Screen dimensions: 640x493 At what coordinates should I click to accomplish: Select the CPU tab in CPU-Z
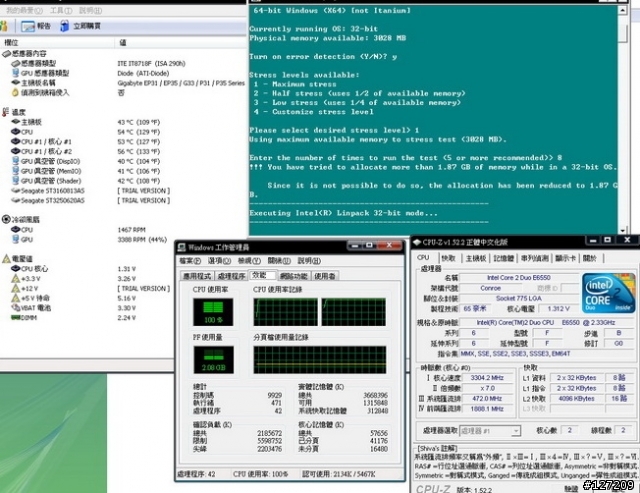[423, 258]
